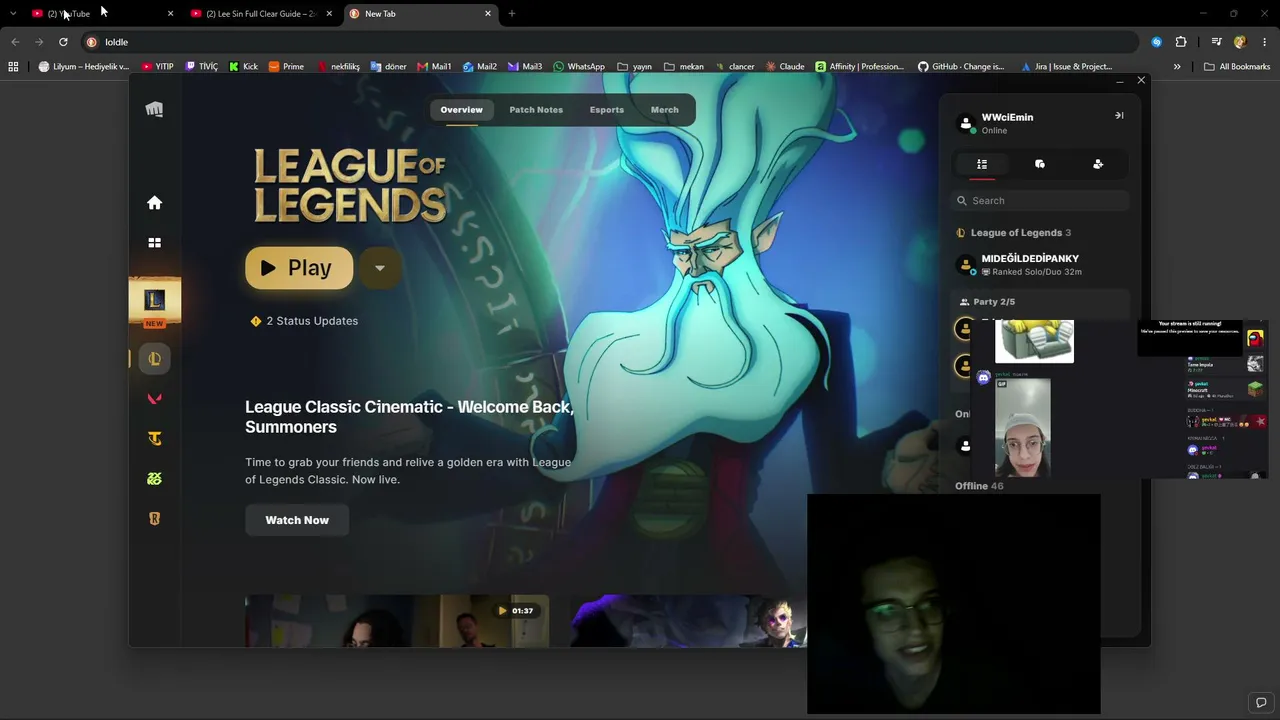The width and height of the screenshot is (1280, 720).
Task: Open the friends list view icon
Action: coord(982,164)
